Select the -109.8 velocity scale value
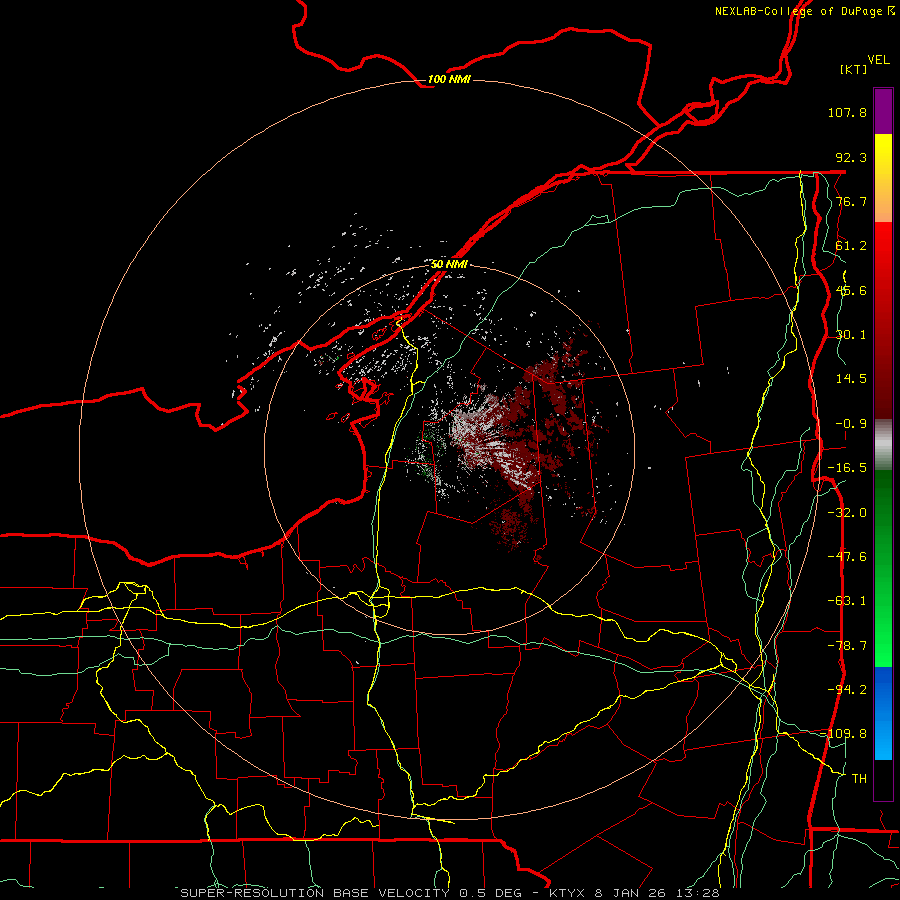The height and width of the screenshot is (900, 900). 844,734
